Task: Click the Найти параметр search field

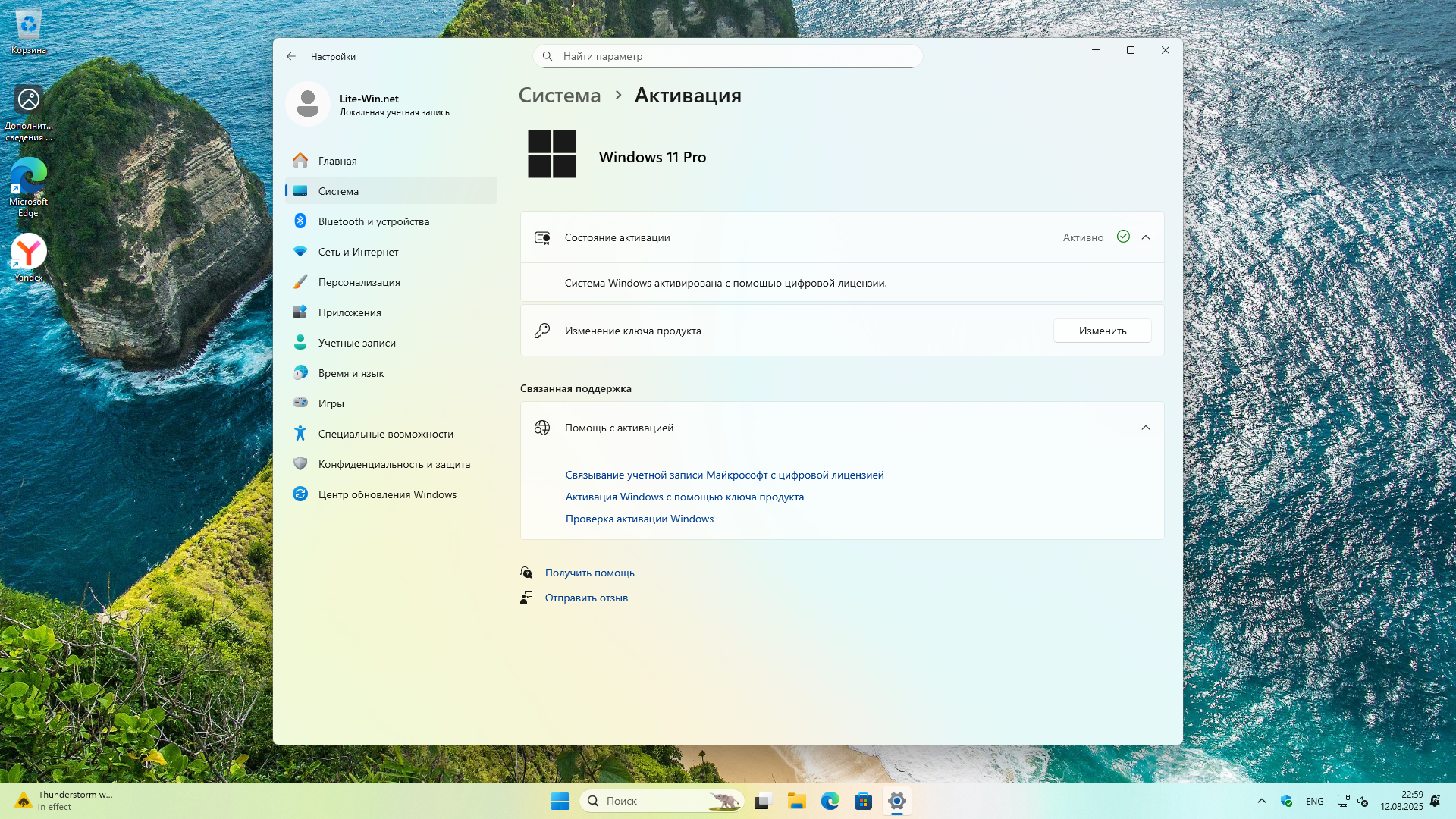Action: coord(728,56)
